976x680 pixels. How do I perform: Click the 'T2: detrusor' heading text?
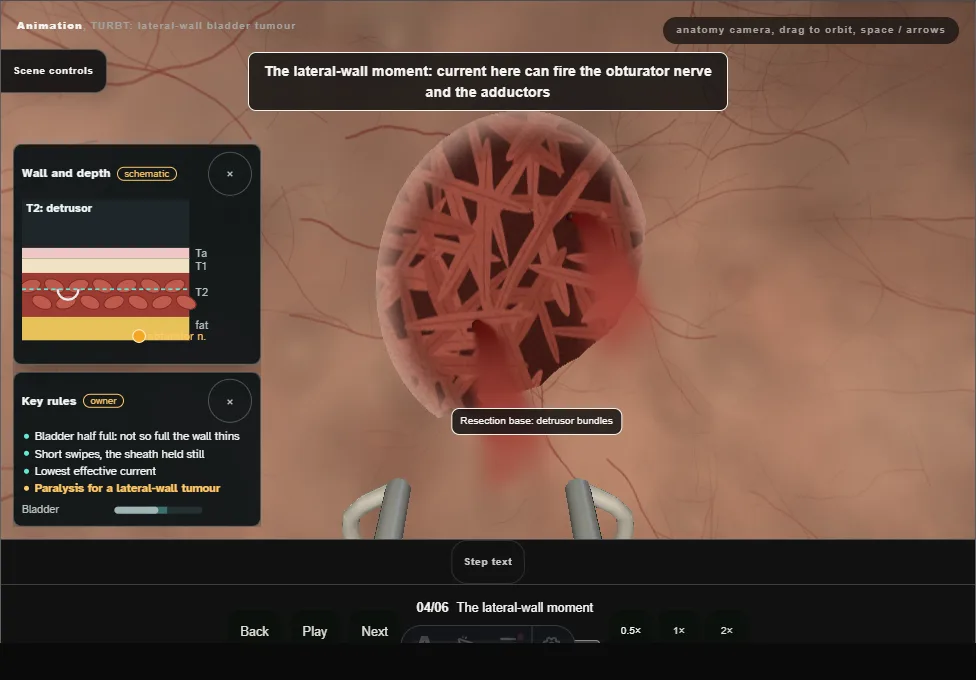[59, 208]
